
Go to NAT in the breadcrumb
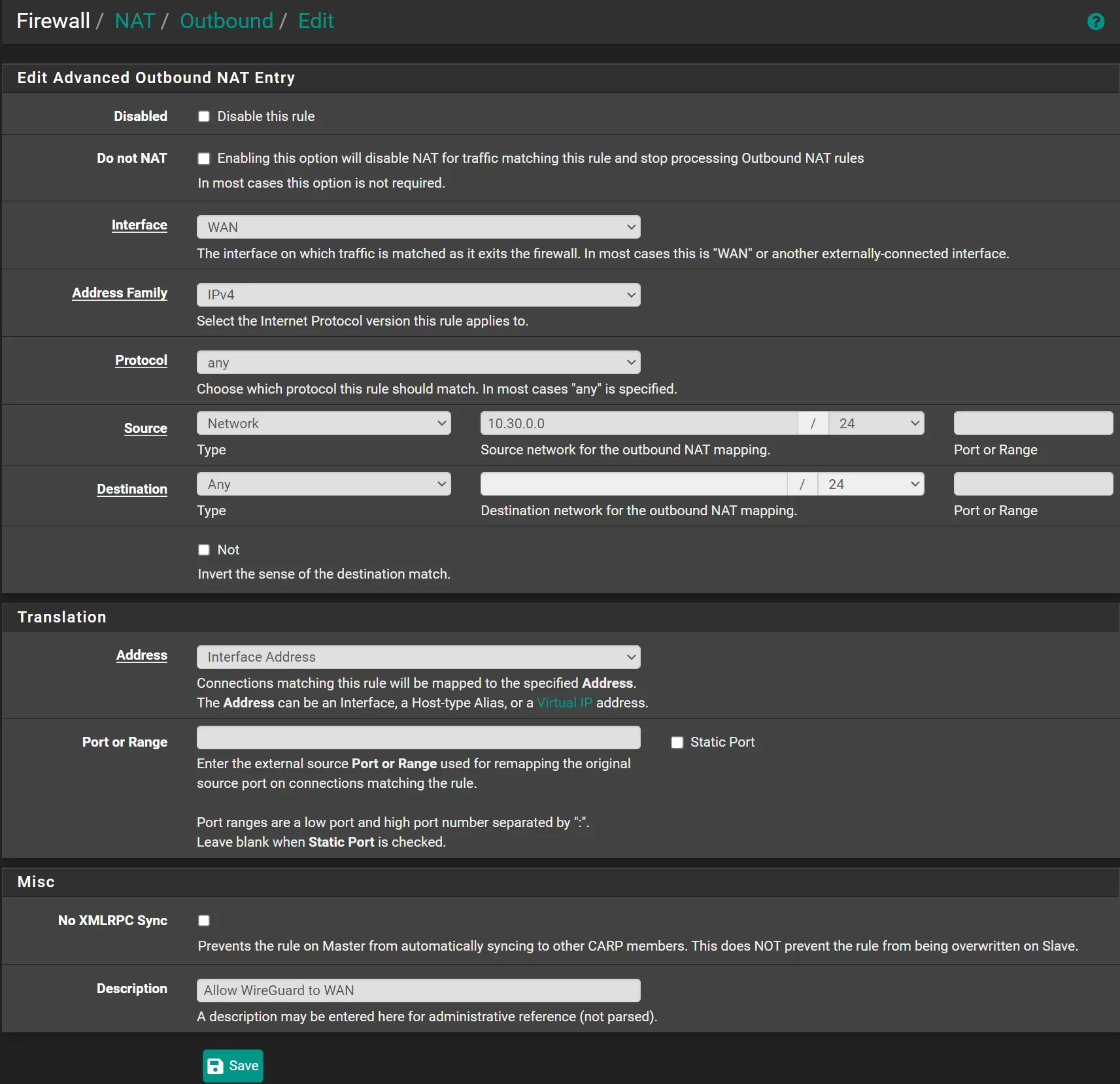[x=135, y=21]
